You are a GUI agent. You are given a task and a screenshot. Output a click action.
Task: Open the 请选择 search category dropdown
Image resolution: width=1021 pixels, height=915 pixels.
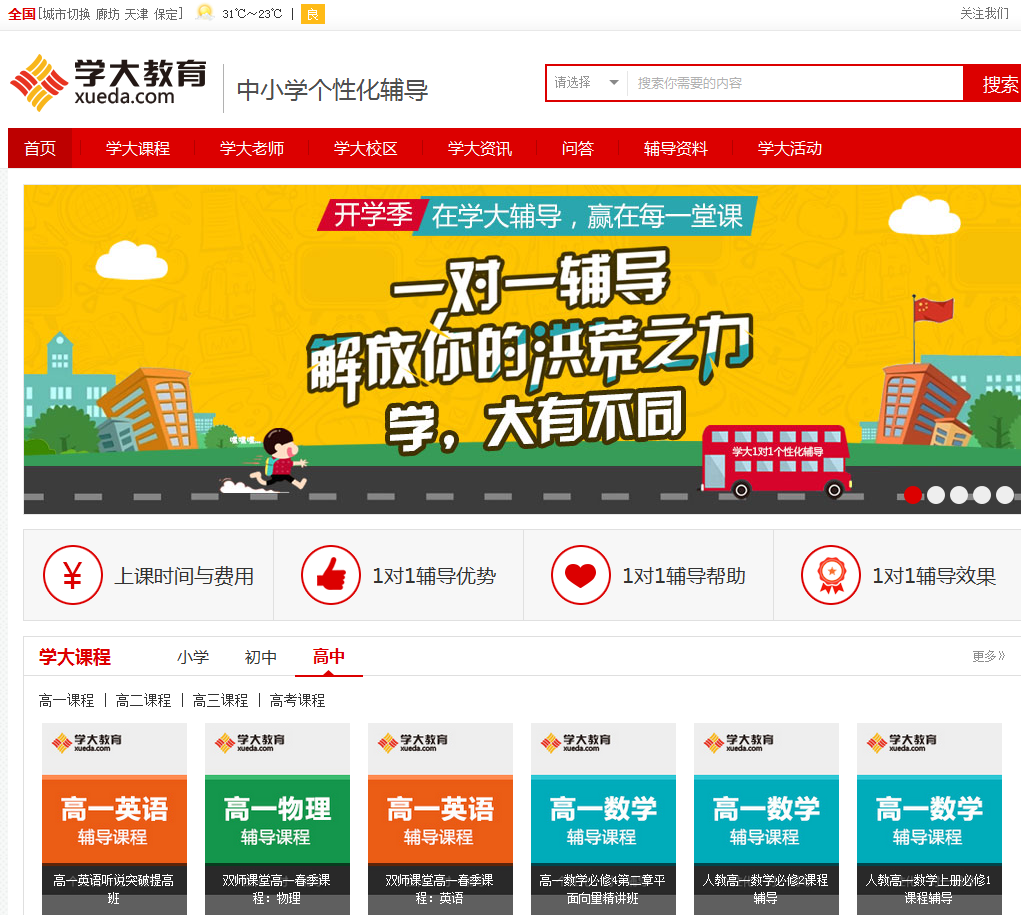(586, 83)
